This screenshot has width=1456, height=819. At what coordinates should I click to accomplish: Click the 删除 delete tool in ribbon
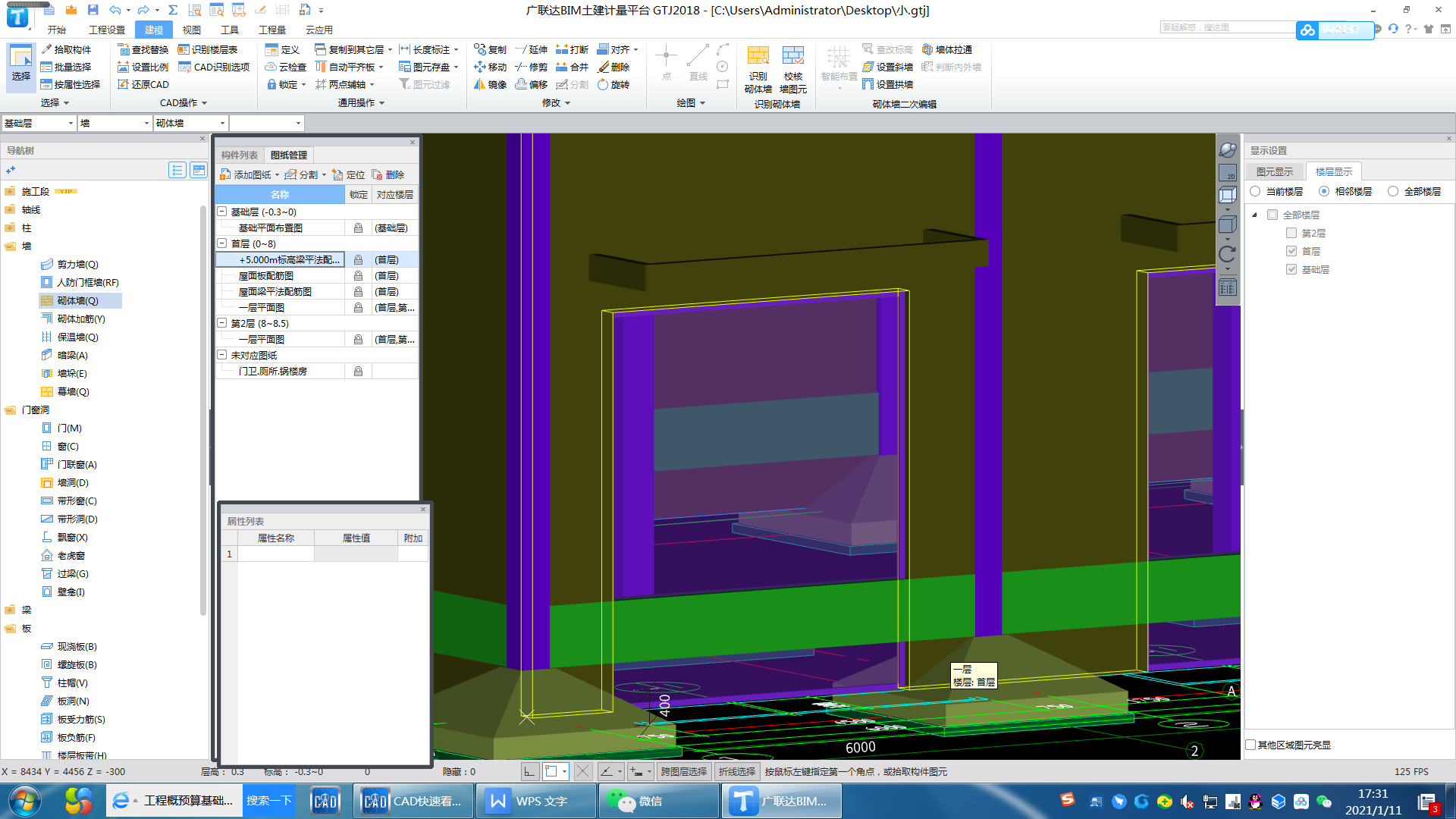point(613,67)
